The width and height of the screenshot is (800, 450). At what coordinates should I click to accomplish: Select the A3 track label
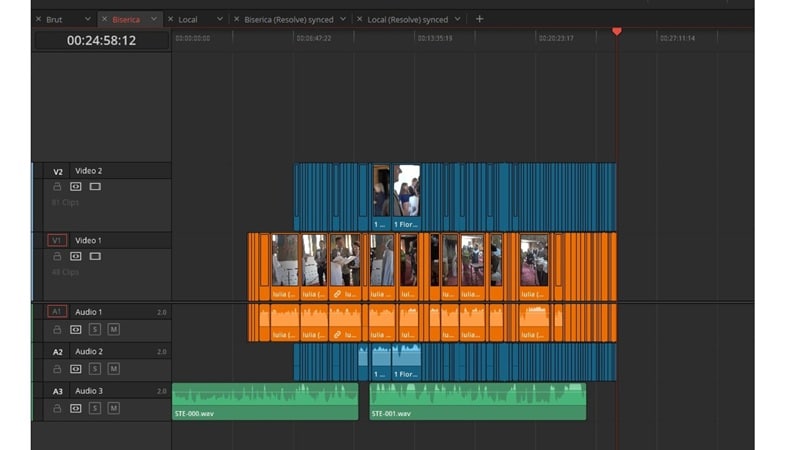click(58, 391)
